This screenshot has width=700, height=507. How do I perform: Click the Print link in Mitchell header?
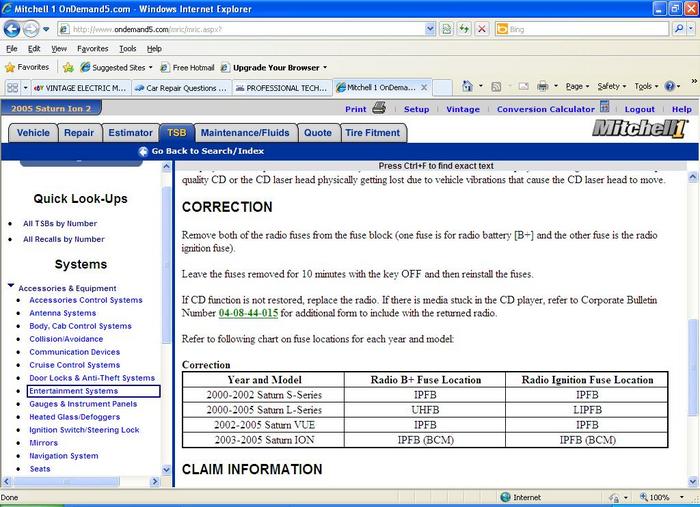pos(355,109)
